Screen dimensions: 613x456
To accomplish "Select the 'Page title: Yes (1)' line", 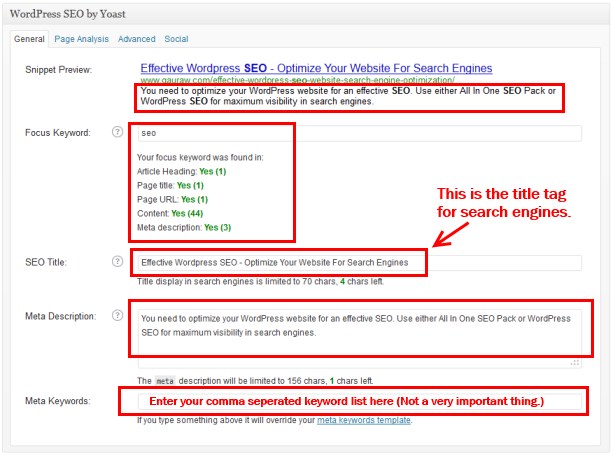I will point(170,185).
